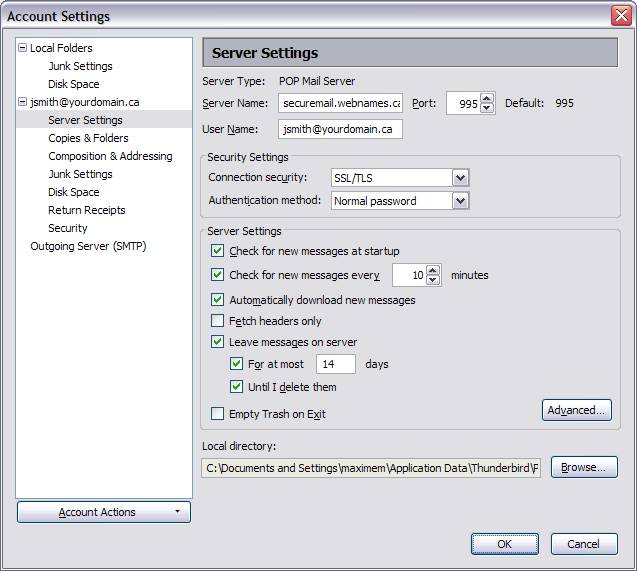Enable Empty Trash on Exit checkbox
The height and width of the screenshot is (571, 637).
[217, 414]
